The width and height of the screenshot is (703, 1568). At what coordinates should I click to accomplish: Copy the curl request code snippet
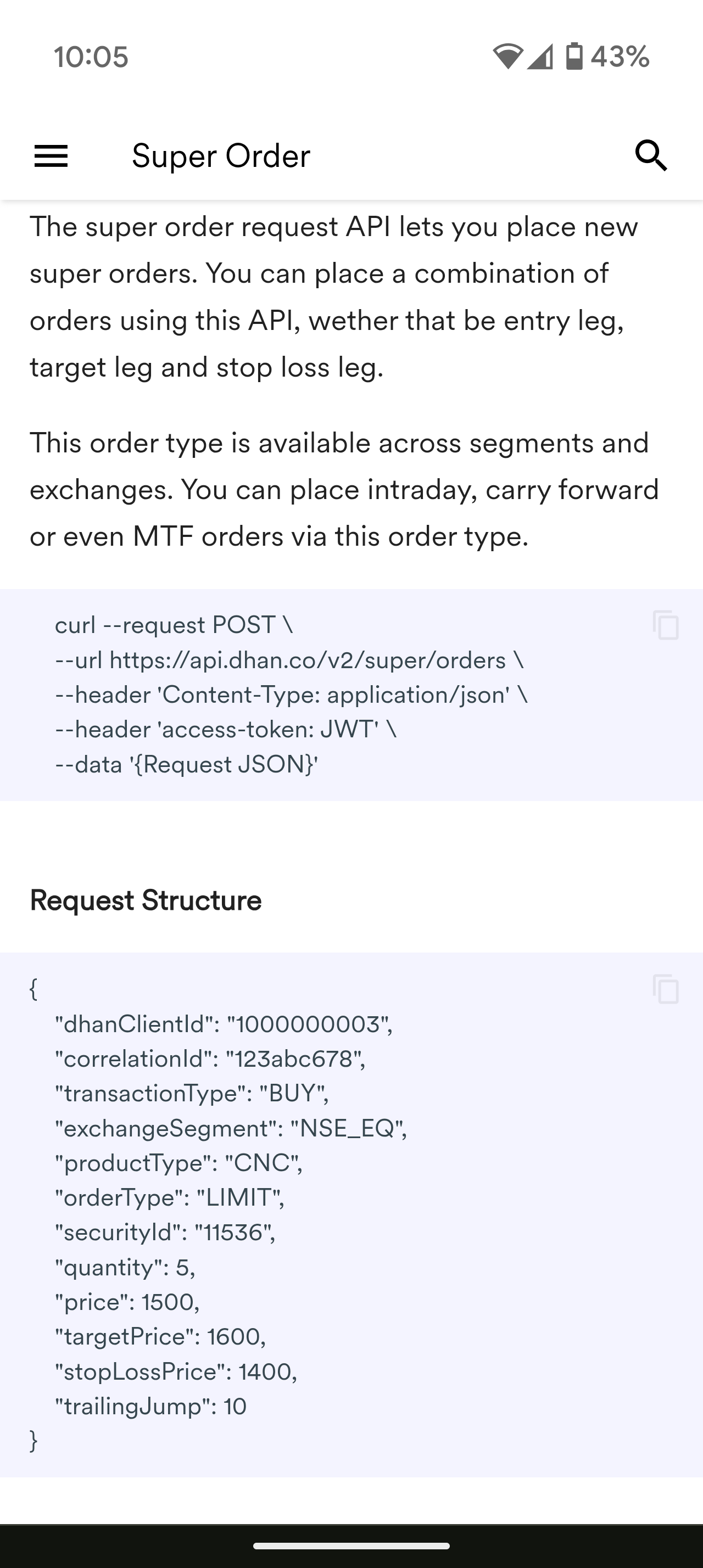tap(665, 625)
